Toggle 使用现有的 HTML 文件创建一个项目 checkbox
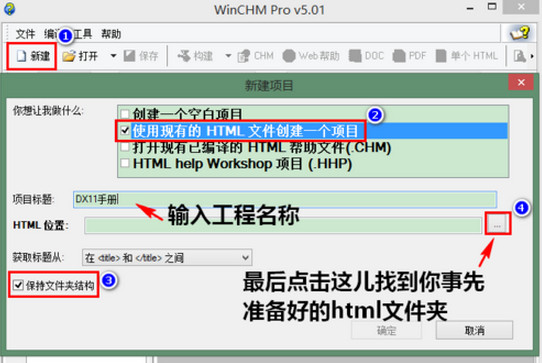This screenshot has height=363, width=542. pyautogui.click(x=125, y=130)
